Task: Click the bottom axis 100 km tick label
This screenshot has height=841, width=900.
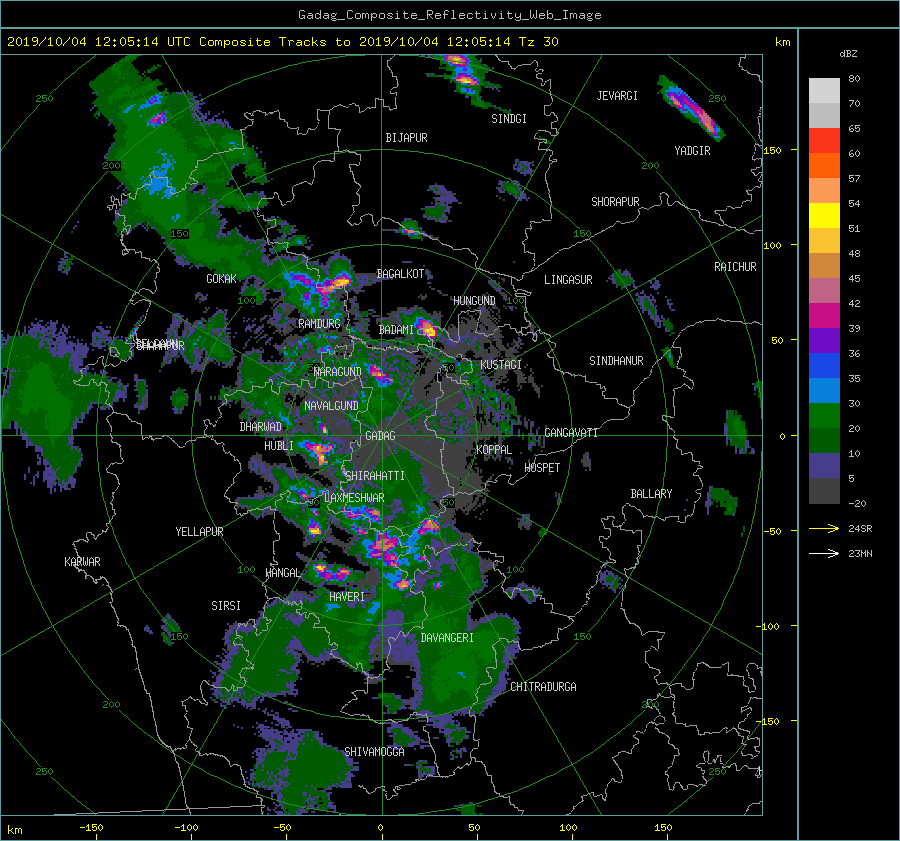Action: point(568,828)
